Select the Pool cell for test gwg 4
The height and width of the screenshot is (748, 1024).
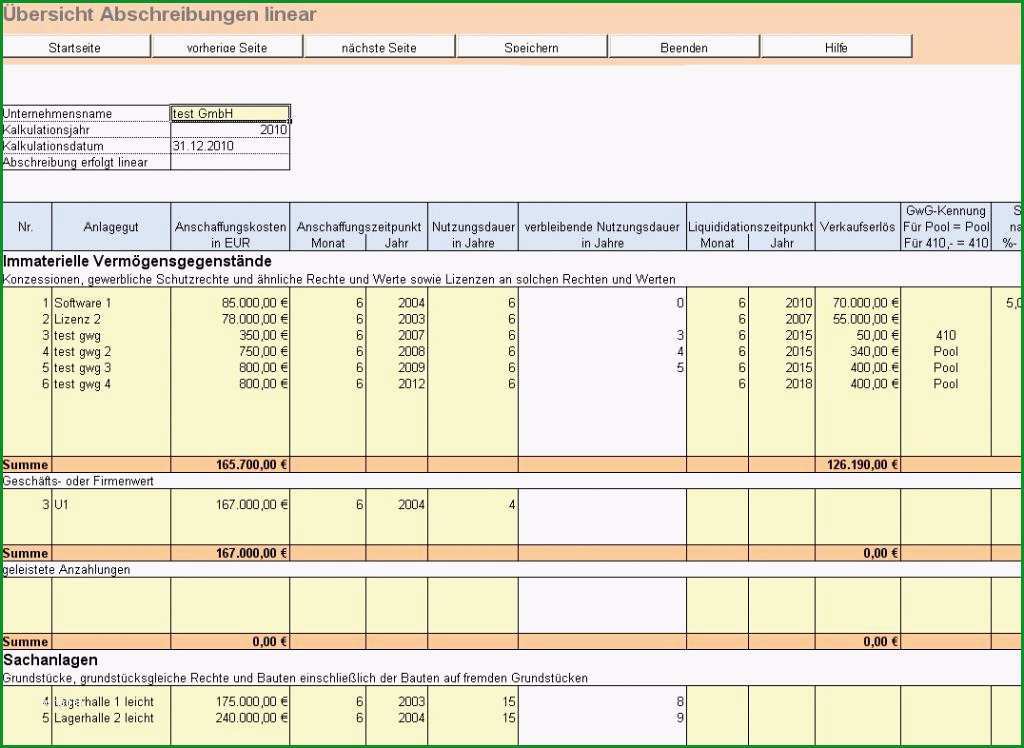[x=946, y=384]
